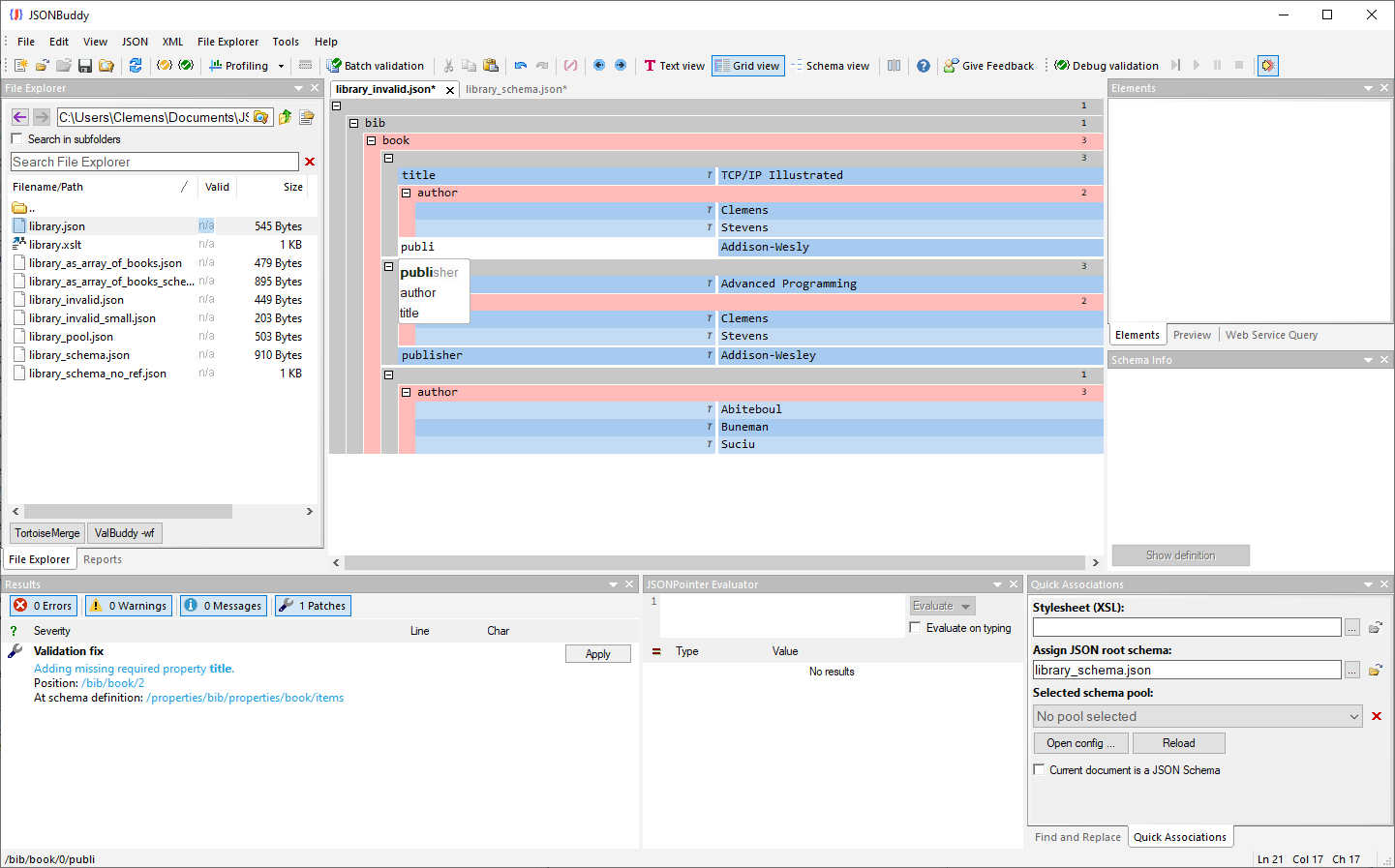Toggle Evaluate on typing checkbox
Screen dimensions: 1395x868
pyautogui.click(x=915, y=628)
